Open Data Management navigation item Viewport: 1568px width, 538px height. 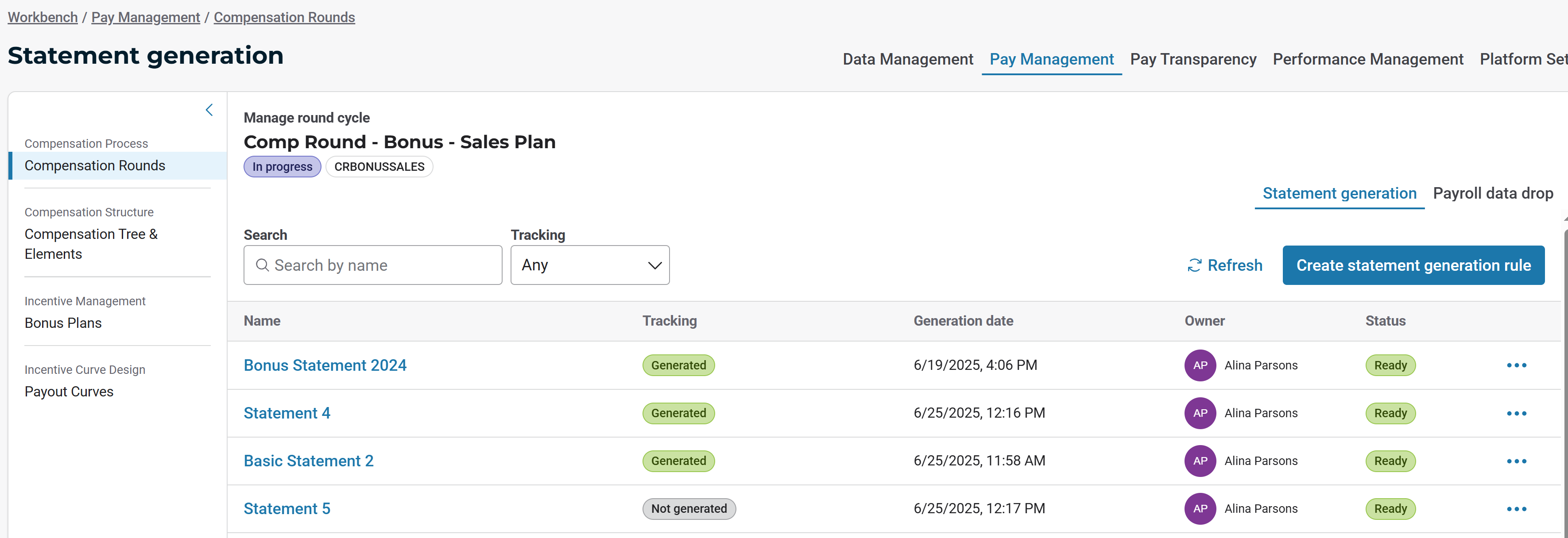[907, 59]
